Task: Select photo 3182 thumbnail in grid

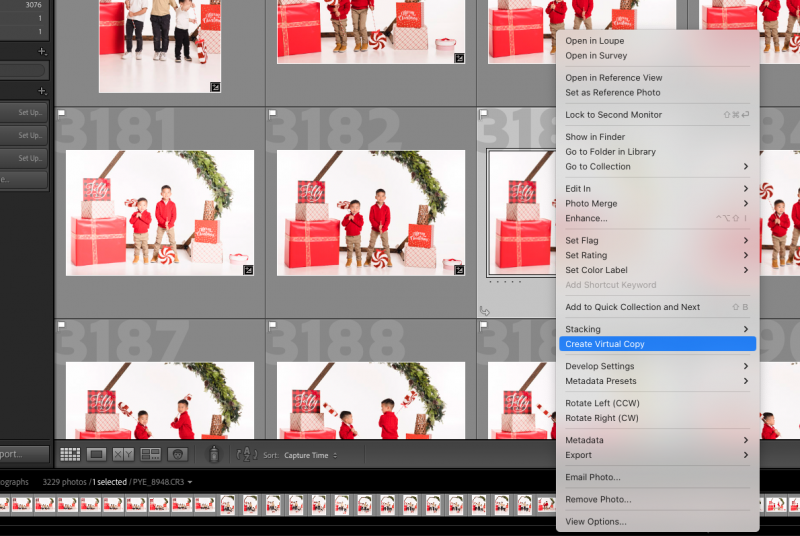Action: 370,212
